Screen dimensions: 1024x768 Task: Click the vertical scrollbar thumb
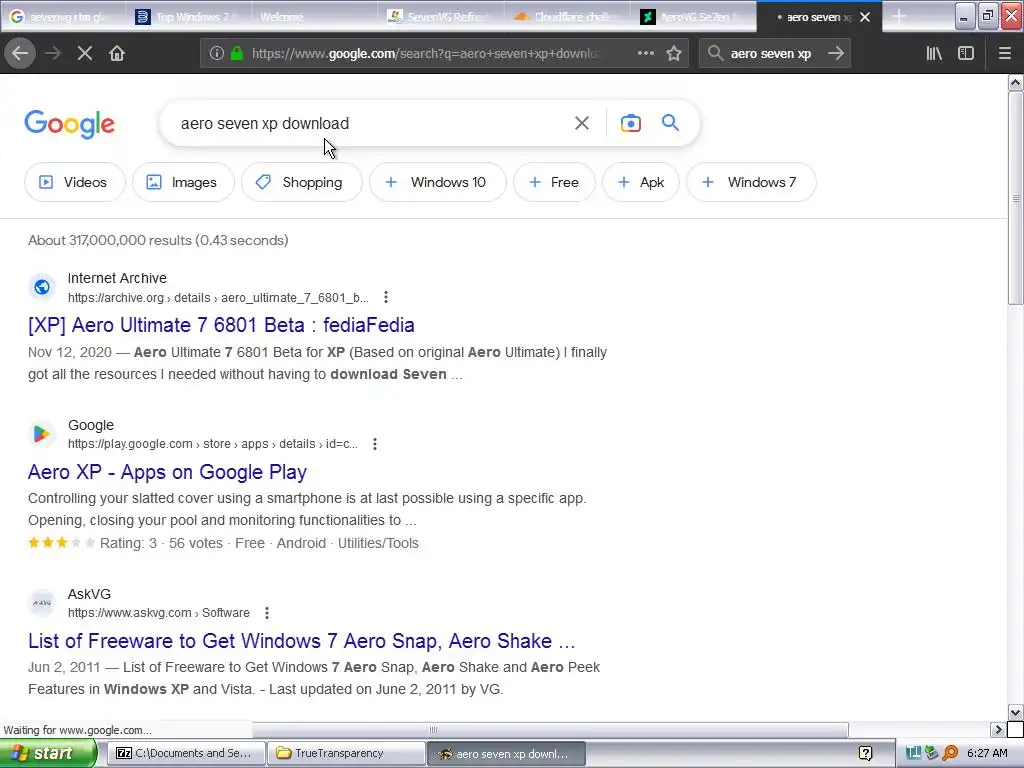coord(1015,197)
